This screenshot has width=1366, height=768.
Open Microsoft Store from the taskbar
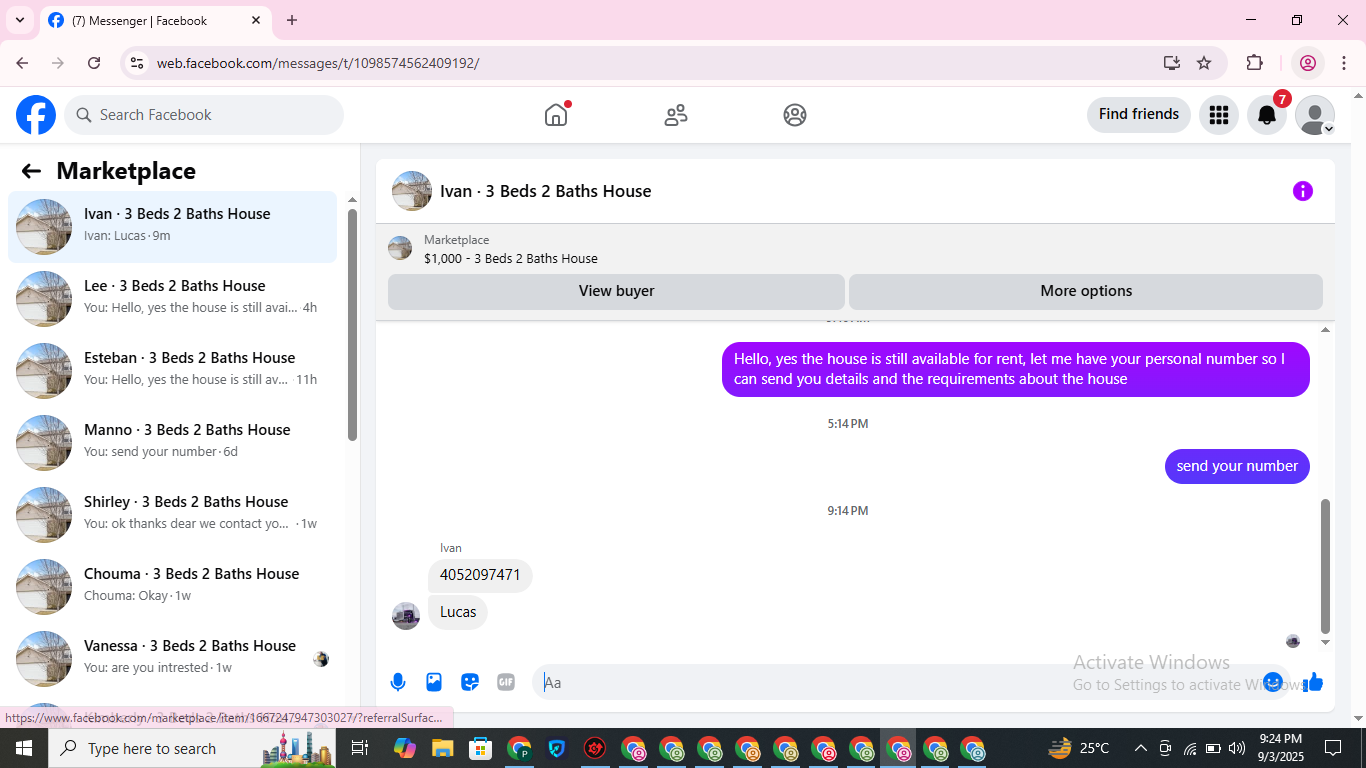pyautogui.click(x=481, y=748)
